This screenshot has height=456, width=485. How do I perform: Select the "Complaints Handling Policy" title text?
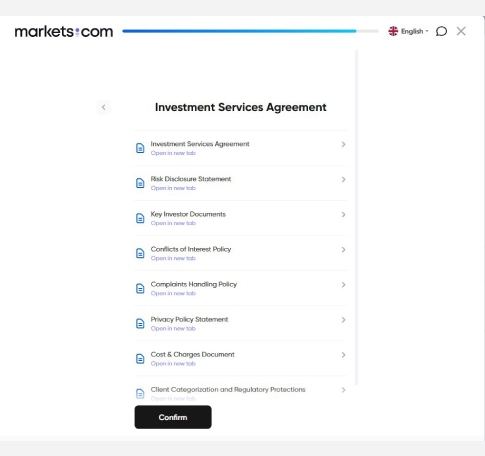click(194, 284)
